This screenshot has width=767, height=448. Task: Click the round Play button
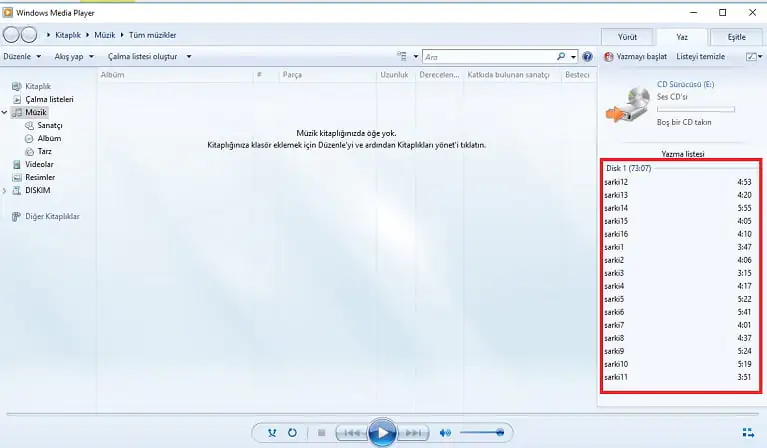(382, 432)
